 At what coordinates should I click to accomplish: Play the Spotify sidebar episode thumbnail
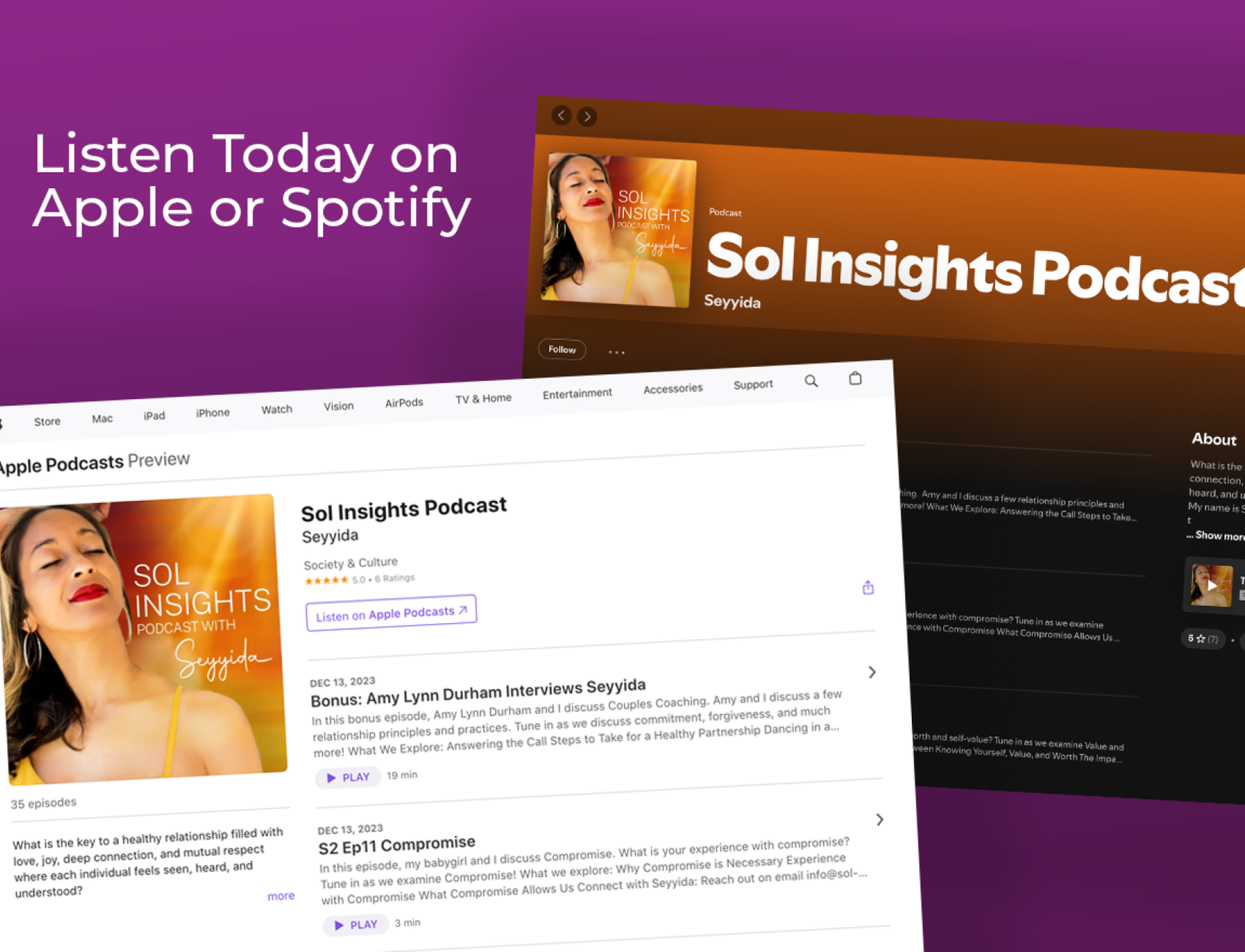coord(1212,585)
